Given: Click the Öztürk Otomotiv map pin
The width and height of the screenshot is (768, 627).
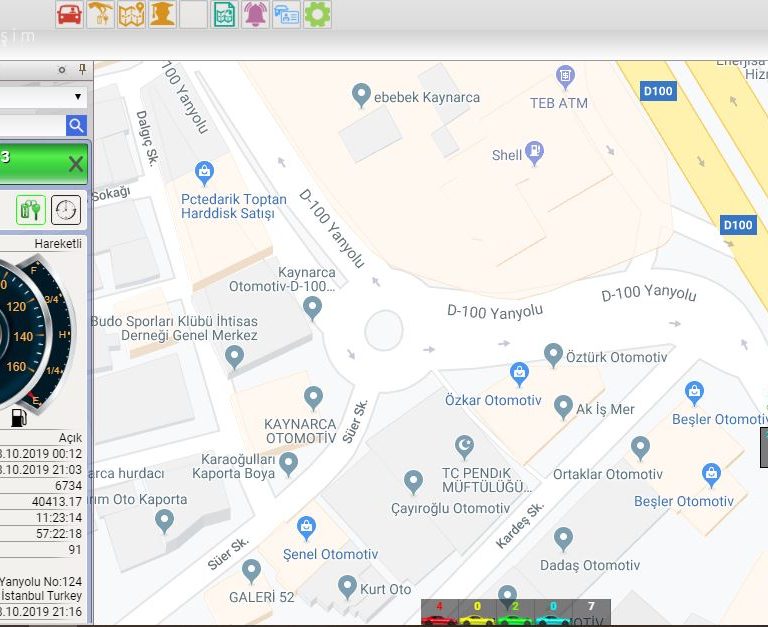Looking at the screenshot, I should [553, 355].
